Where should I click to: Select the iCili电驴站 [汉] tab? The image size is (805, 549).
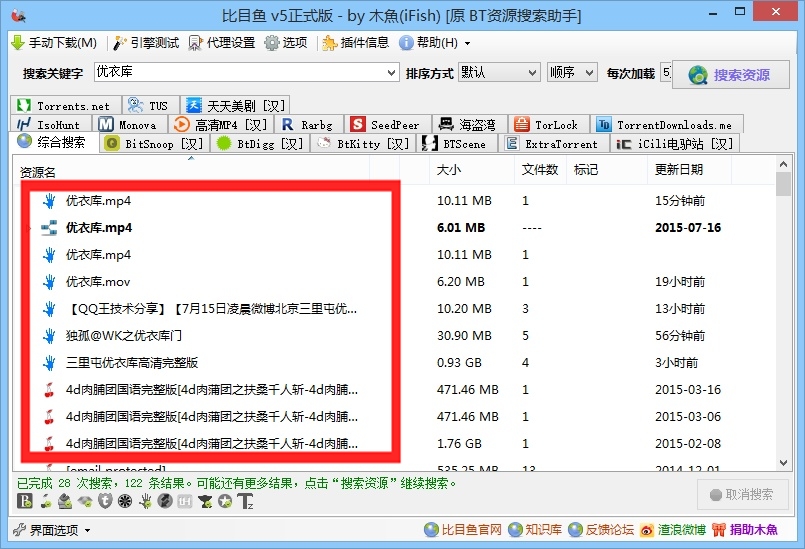tap(675, 144)
